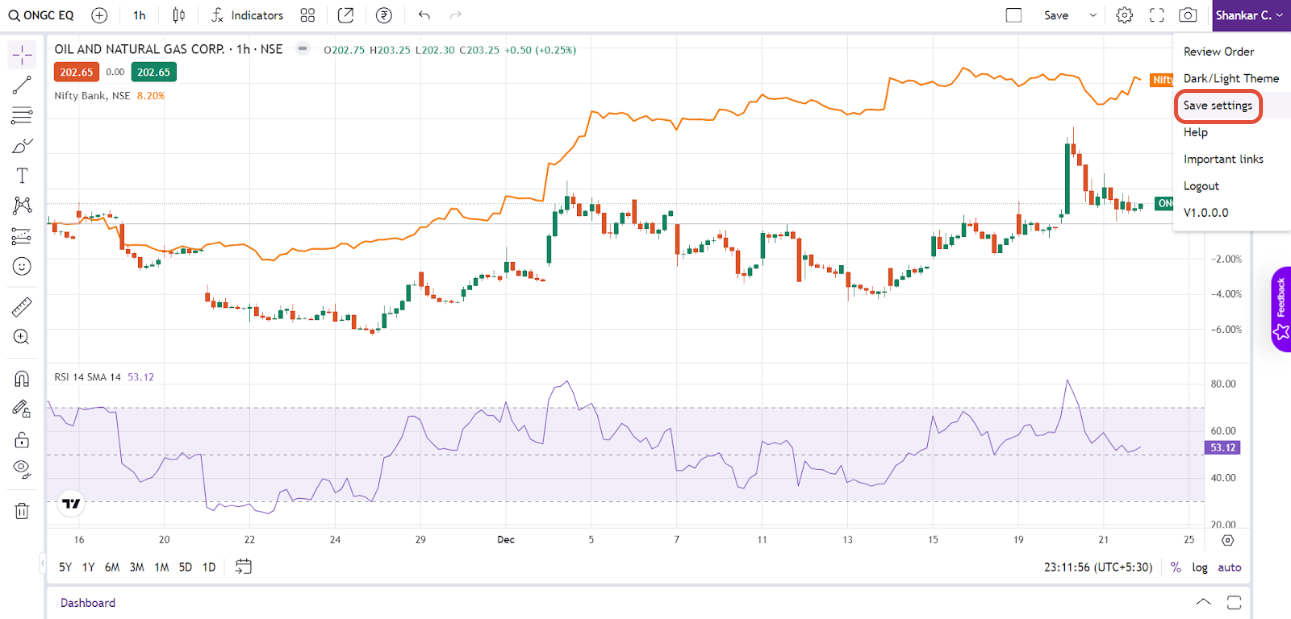Viewport: 1291px width, 619px height.
Task: Click the V1.0.0.0 version entry
Action: tap(1206, 213)
